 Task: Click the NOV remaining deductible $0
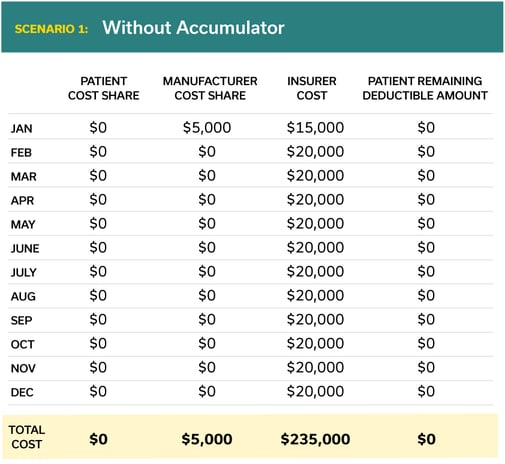(426, 367)
